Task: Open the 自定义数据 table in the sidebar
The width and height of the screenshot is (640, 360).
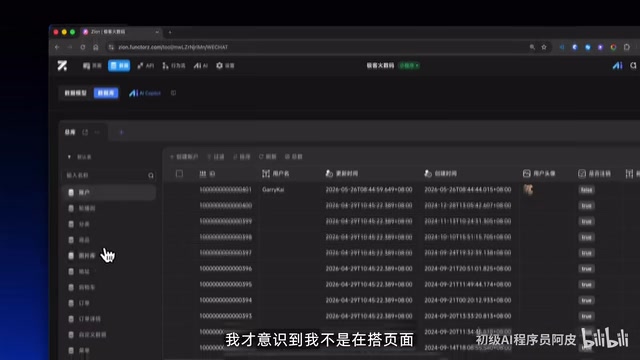Action: 109,335
